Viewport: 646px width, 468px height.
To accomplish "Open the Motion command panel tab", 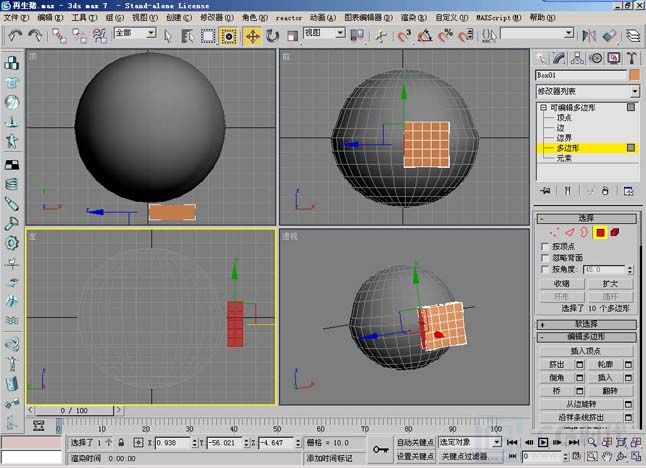I will tap(596, 58).
